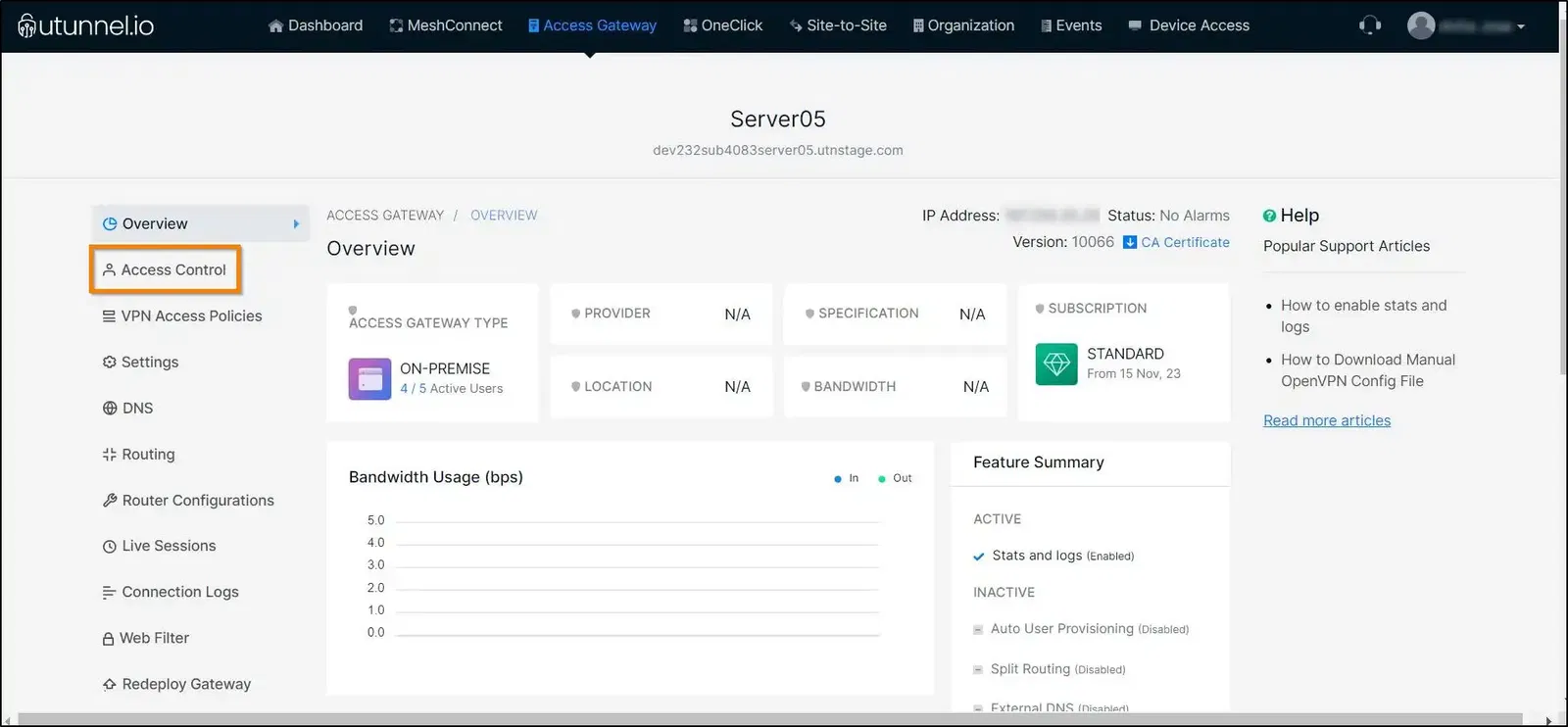
Task: Click the OVERVIEW breadcrumb link
Action: [x=504, y=216]
